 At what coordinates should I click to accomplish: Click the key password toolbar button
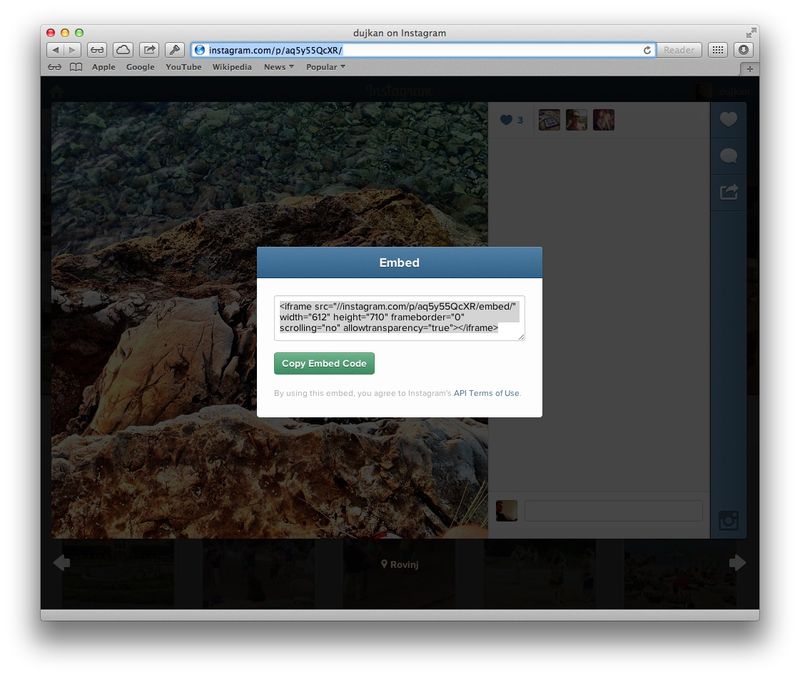[x=175, y=50]
